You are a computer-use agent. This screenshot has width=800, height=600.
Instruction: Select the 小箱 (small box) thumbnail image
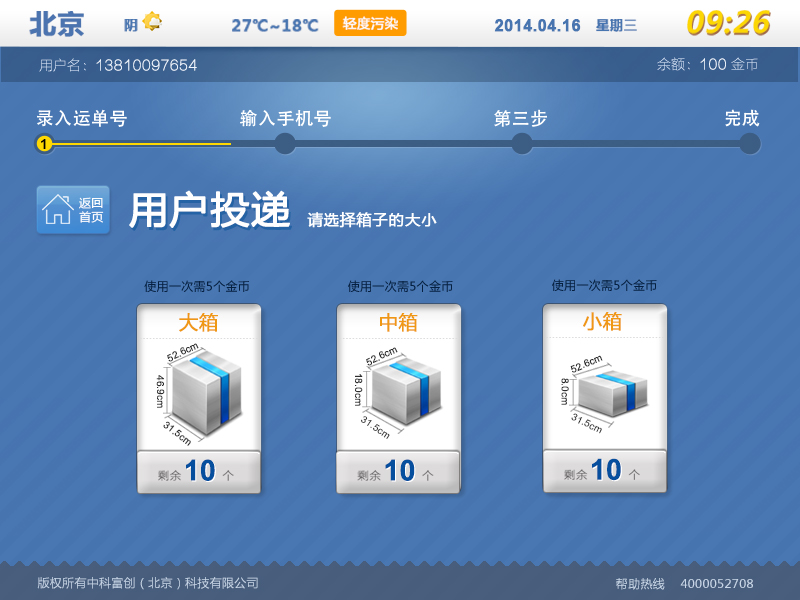coord(605,390)
